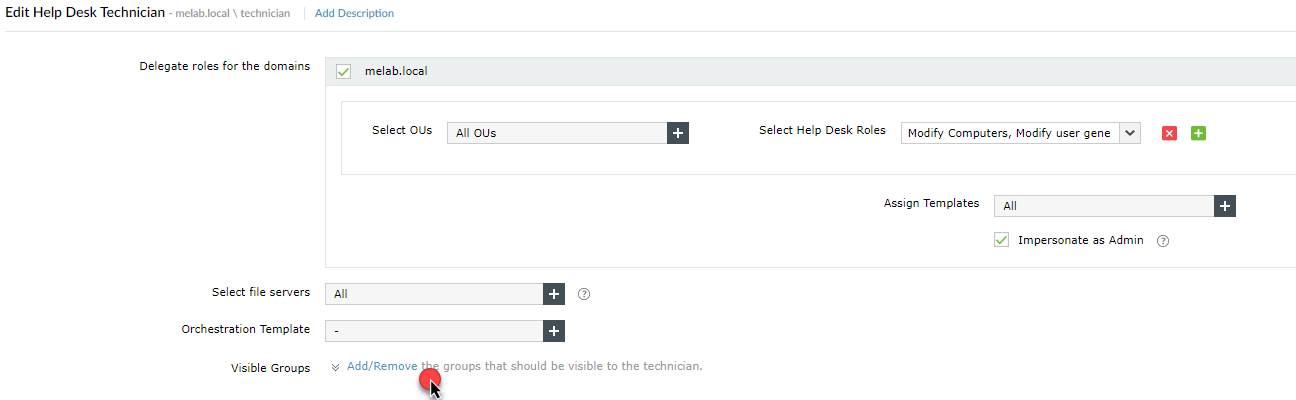Click the plus icon beside All OUs

pyautogui.click(x=678, y=133)
